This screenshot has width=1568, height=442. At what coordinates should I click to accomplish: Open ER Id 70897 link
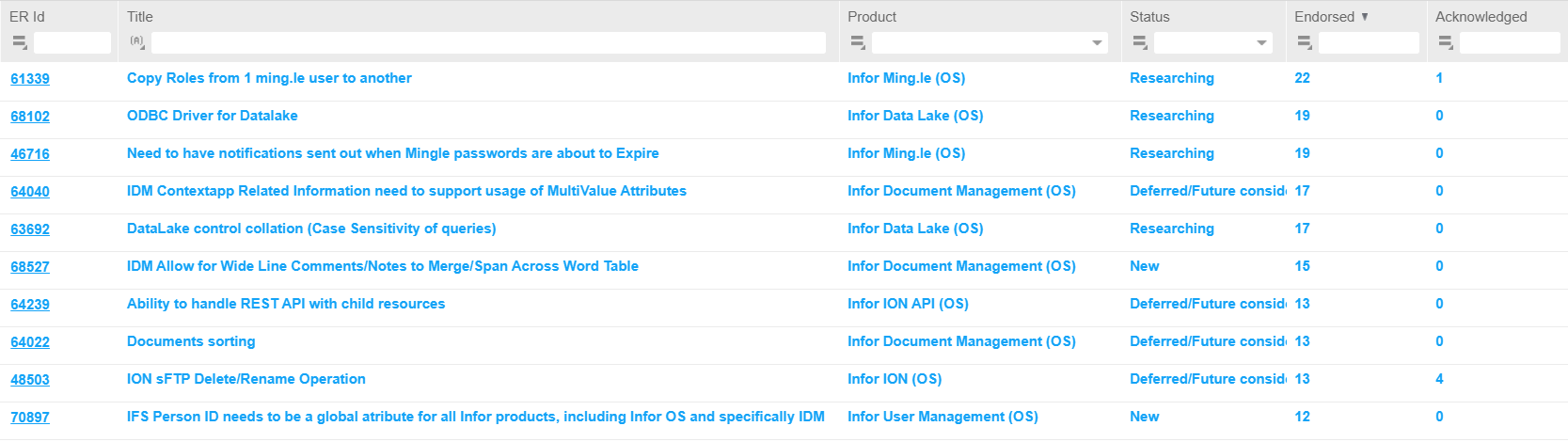30,418
